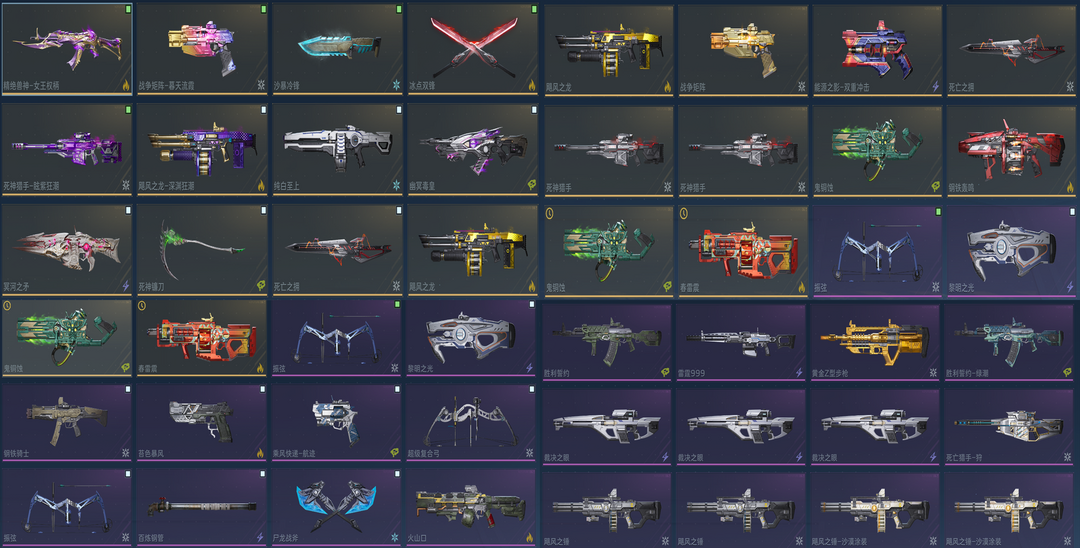This screenshot has height=548, width=1080.
Task: Click the snowflake icon on 尸龙战斧 card
Action: (395, 537)
